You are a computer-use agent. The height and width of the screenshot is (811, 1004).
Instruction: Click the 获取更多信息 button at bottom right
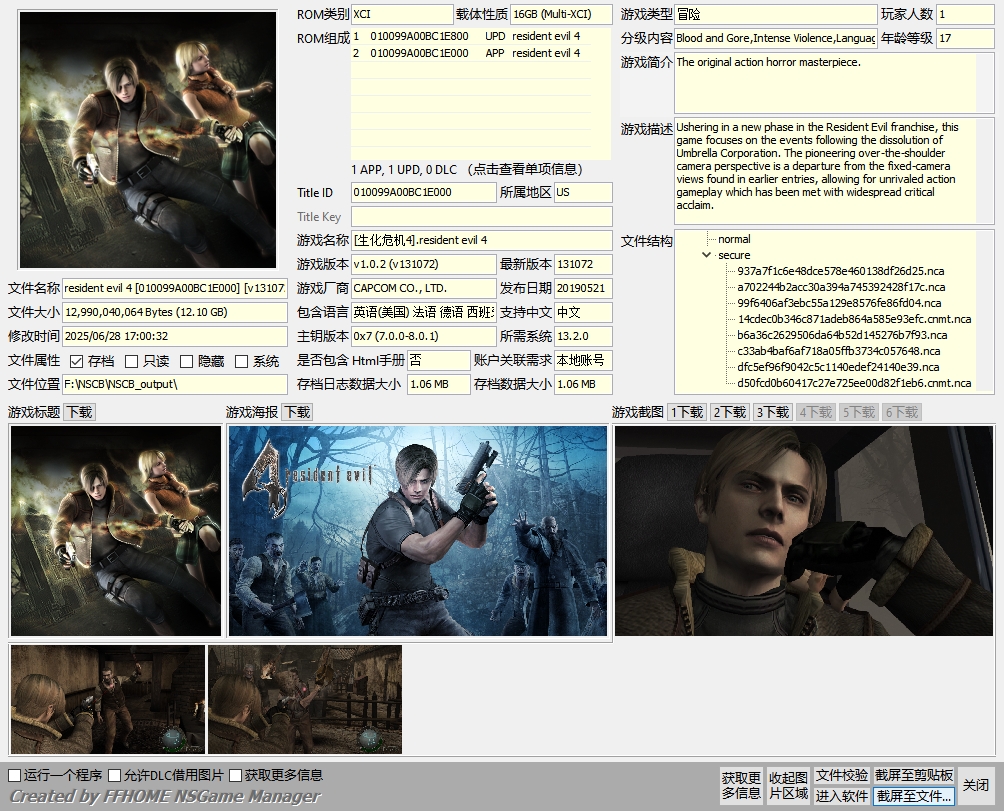click(741, 785)
